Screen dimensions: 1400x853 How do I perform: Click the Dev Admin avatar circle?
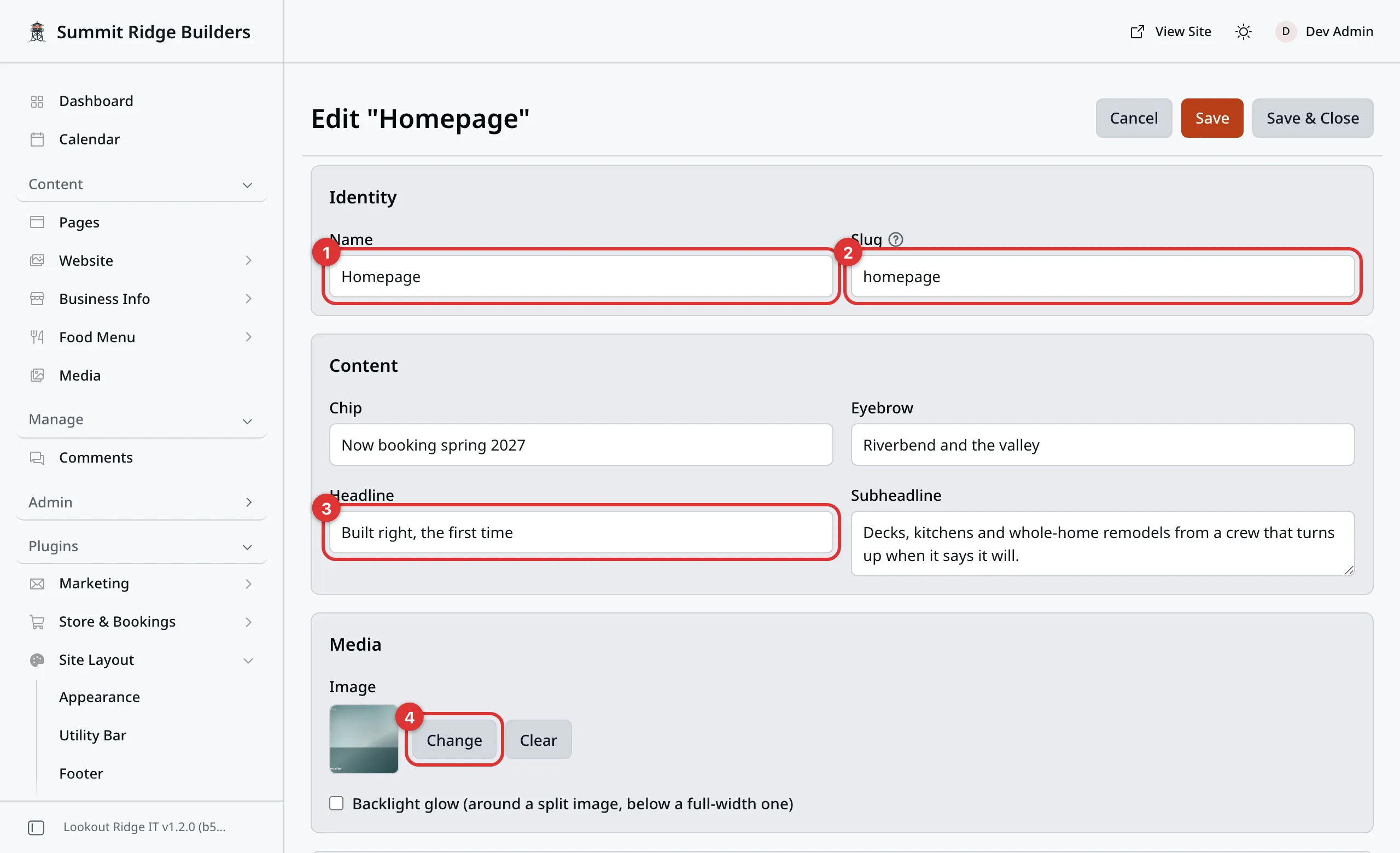[1285, 32]
